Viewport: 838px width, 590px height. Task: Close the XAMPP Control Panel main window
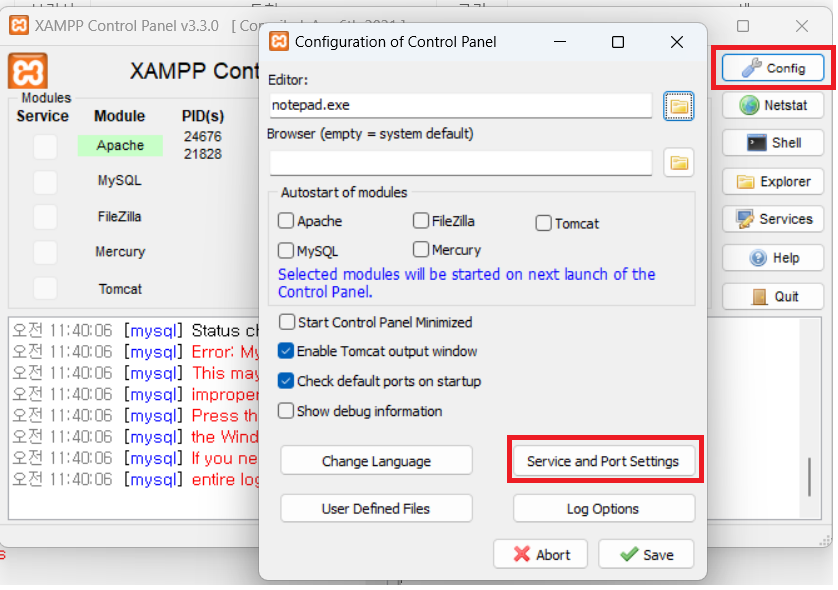tap(802, 26)
